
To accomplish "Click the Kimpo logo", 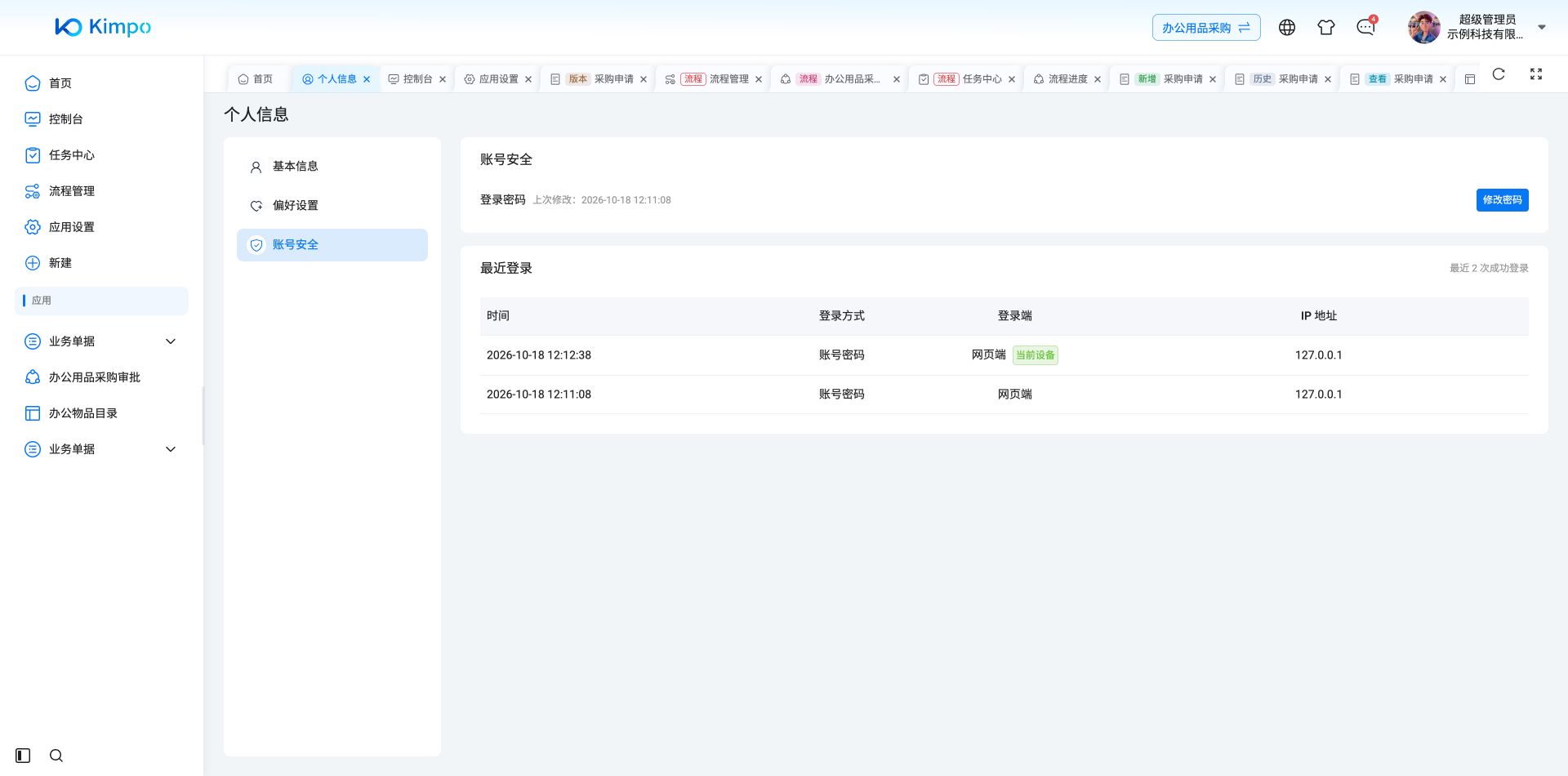I will (x=103, y=27).
